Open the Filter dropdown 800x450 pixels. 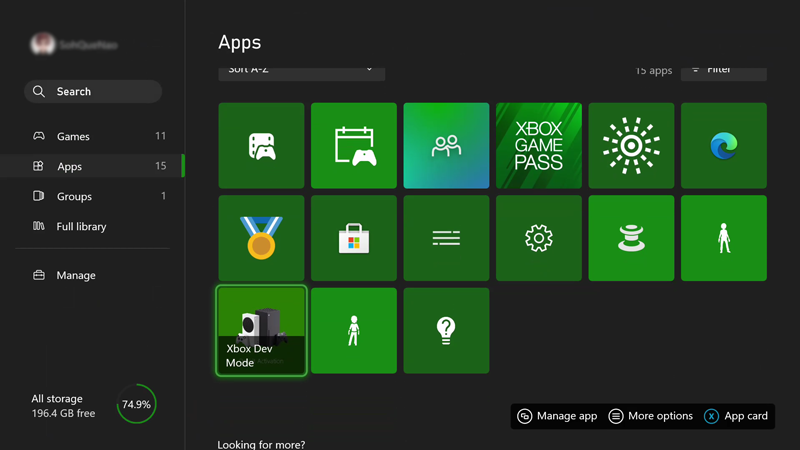[723, 70]
